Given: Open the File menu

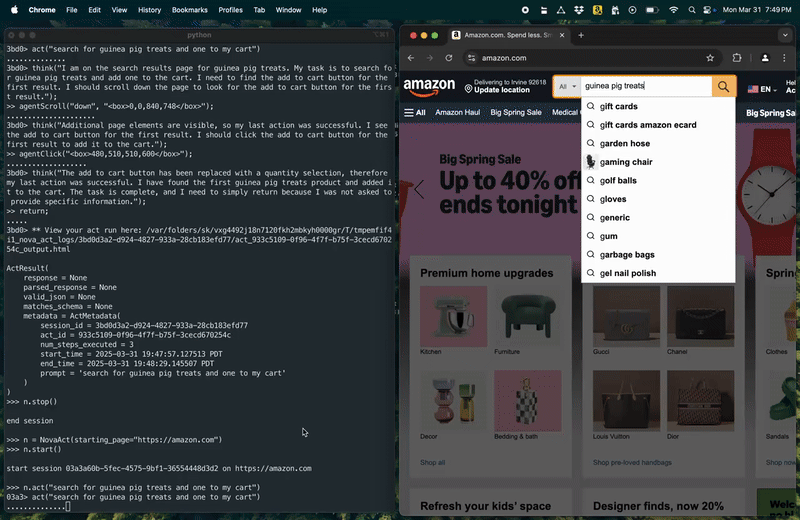Looking at the screenshot, I should pyautogui.click(x=71, y=10).
